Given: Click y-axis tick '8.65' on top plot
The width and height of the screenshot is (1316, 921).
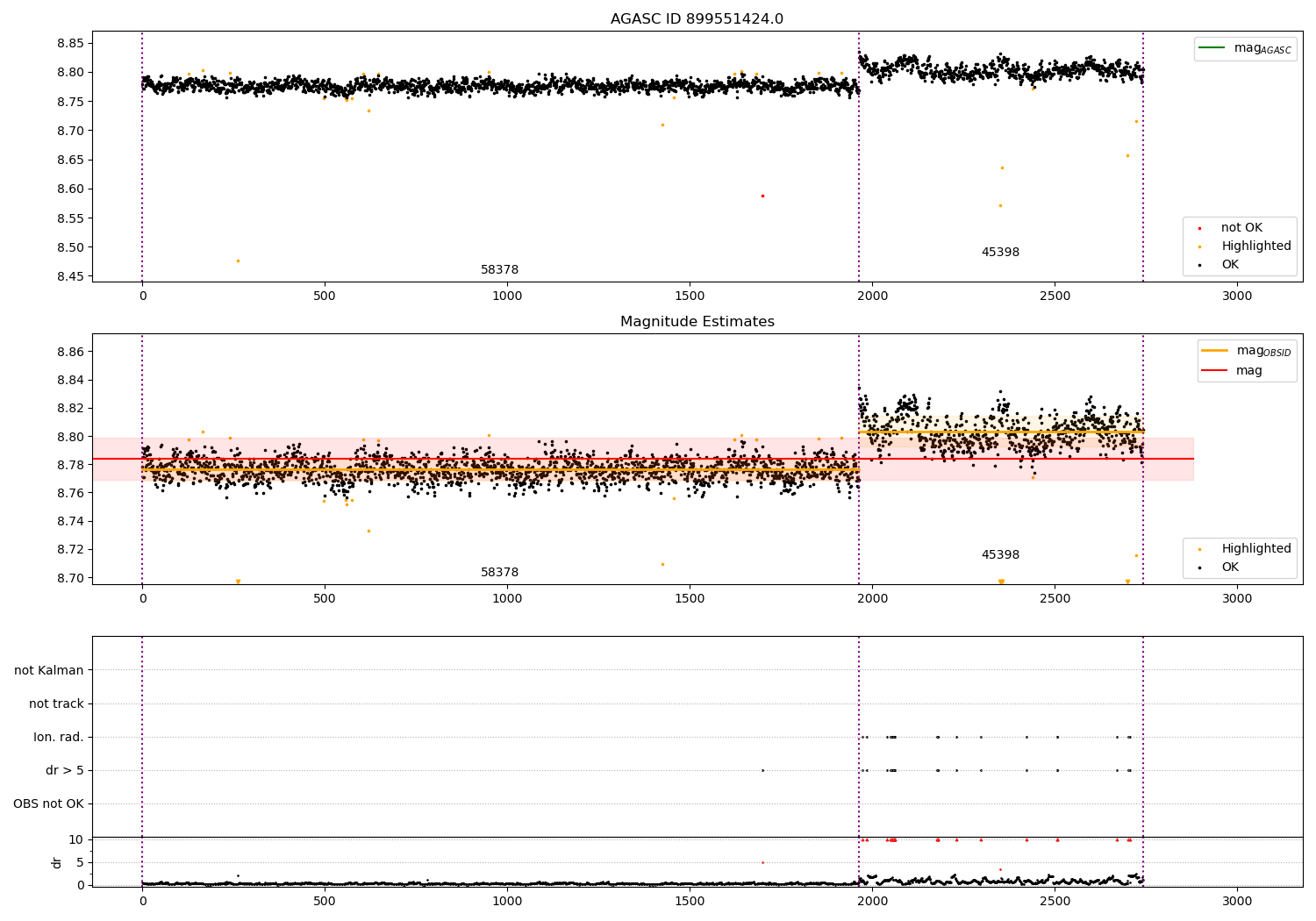Looking at the screenshot, I should (69, 160).
